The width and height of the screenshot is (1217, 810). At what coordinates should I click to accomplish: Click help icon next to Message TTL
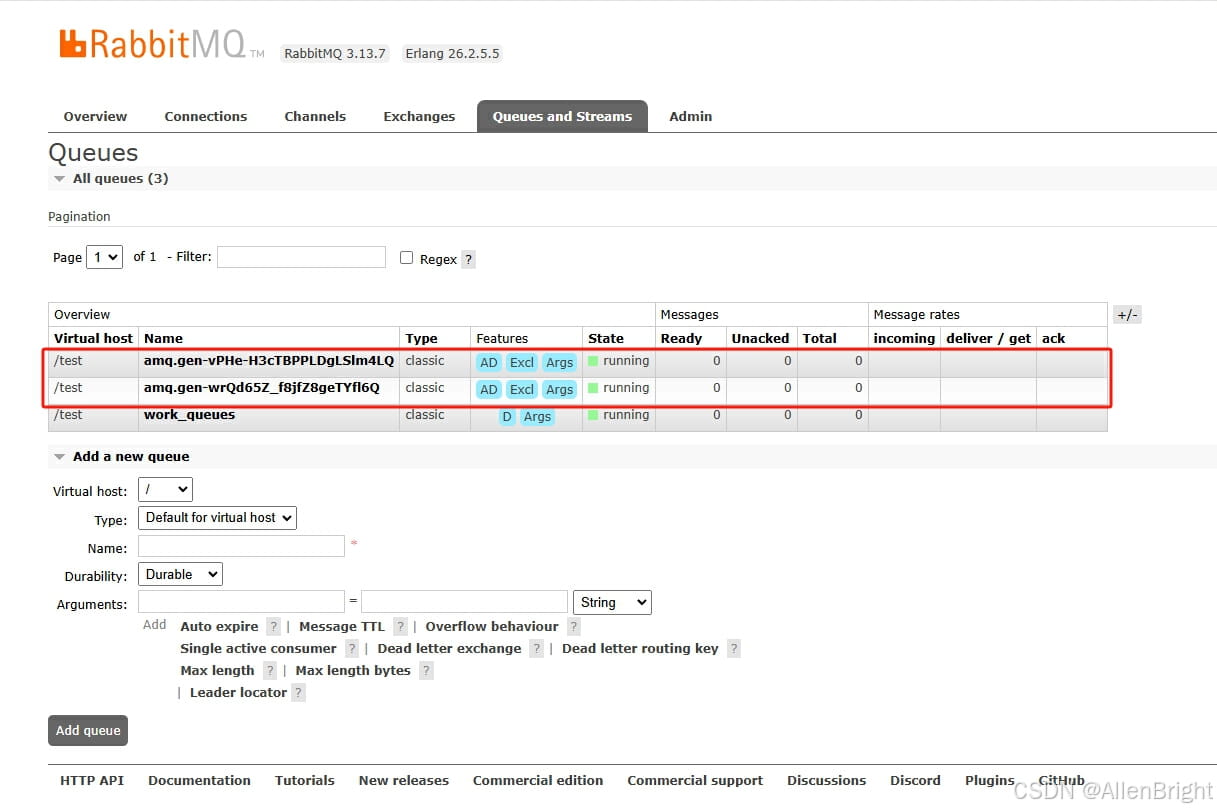point(400,627)
